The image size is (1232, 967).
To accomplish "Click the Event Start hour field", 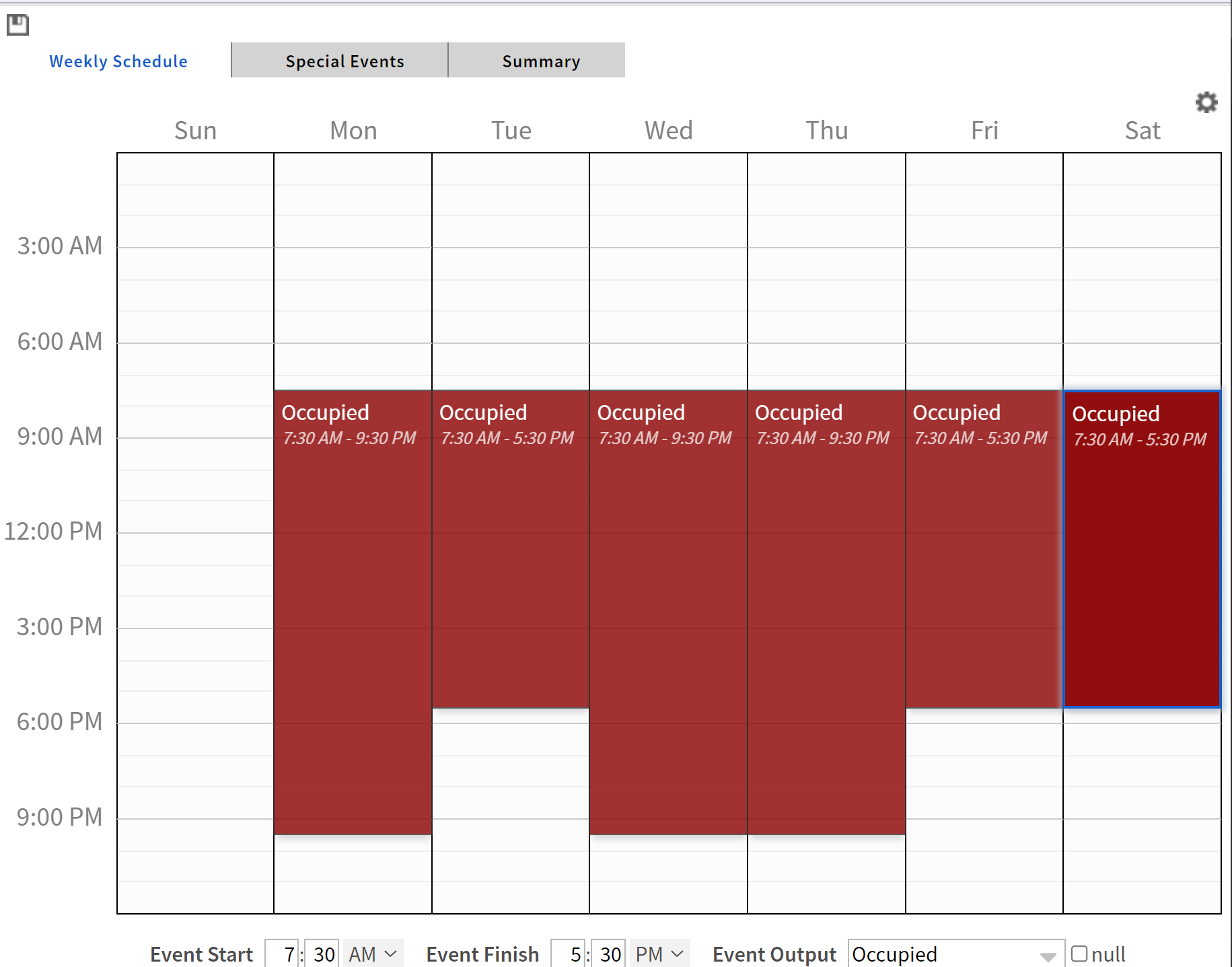I will pyautogui.click(x=283, y=954).
